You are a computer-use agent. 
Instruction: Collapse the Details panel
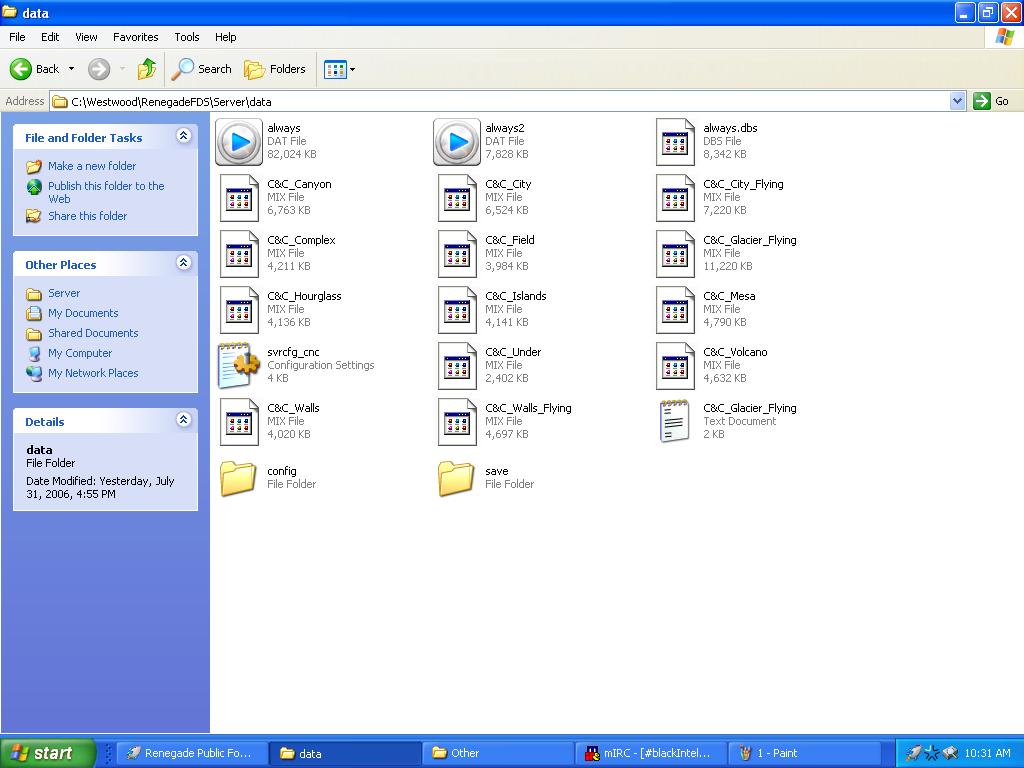pos(183,420)
